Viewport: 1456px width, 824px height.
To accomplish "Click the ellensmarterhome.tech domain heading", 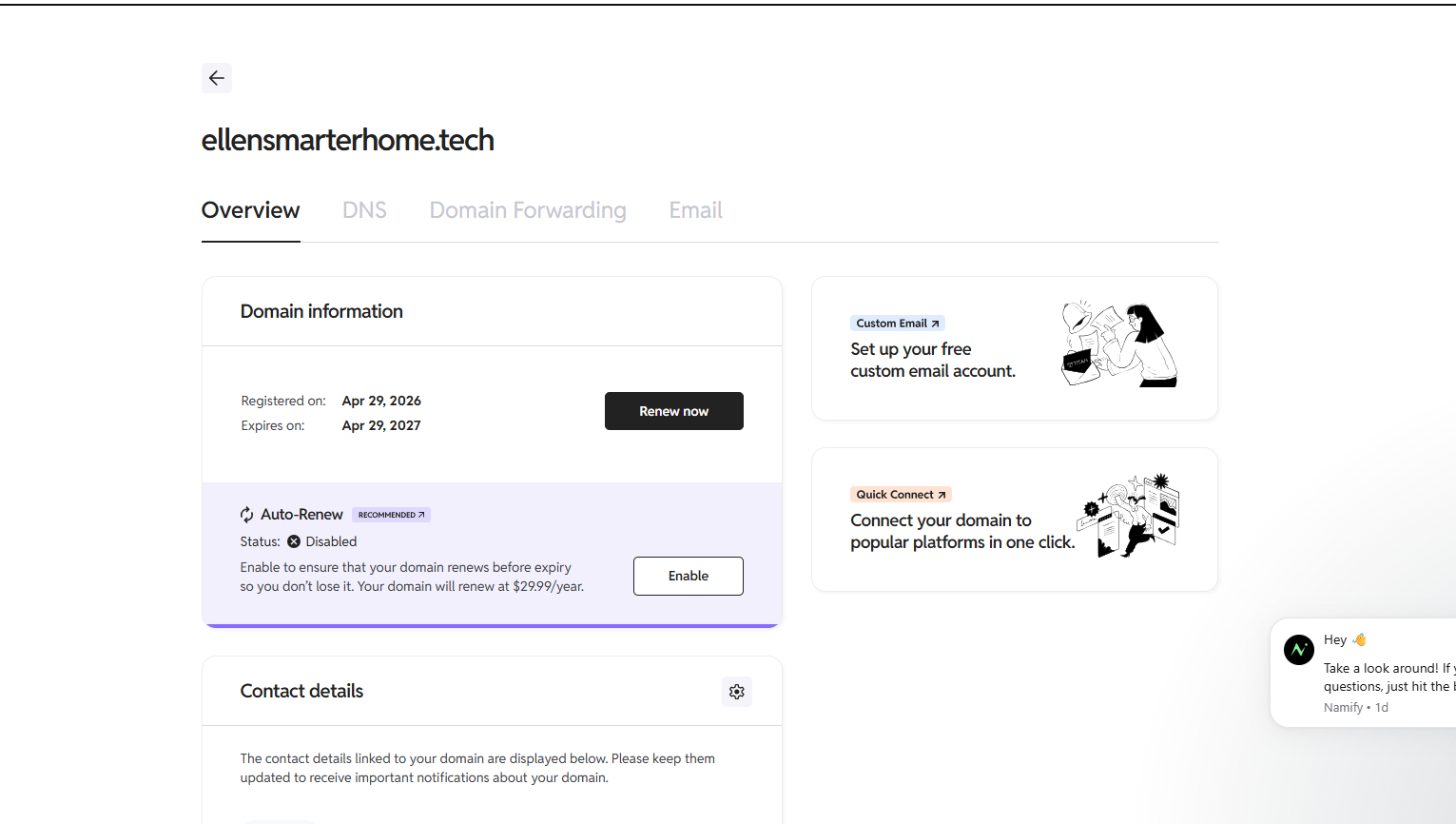I will [347, 140].
